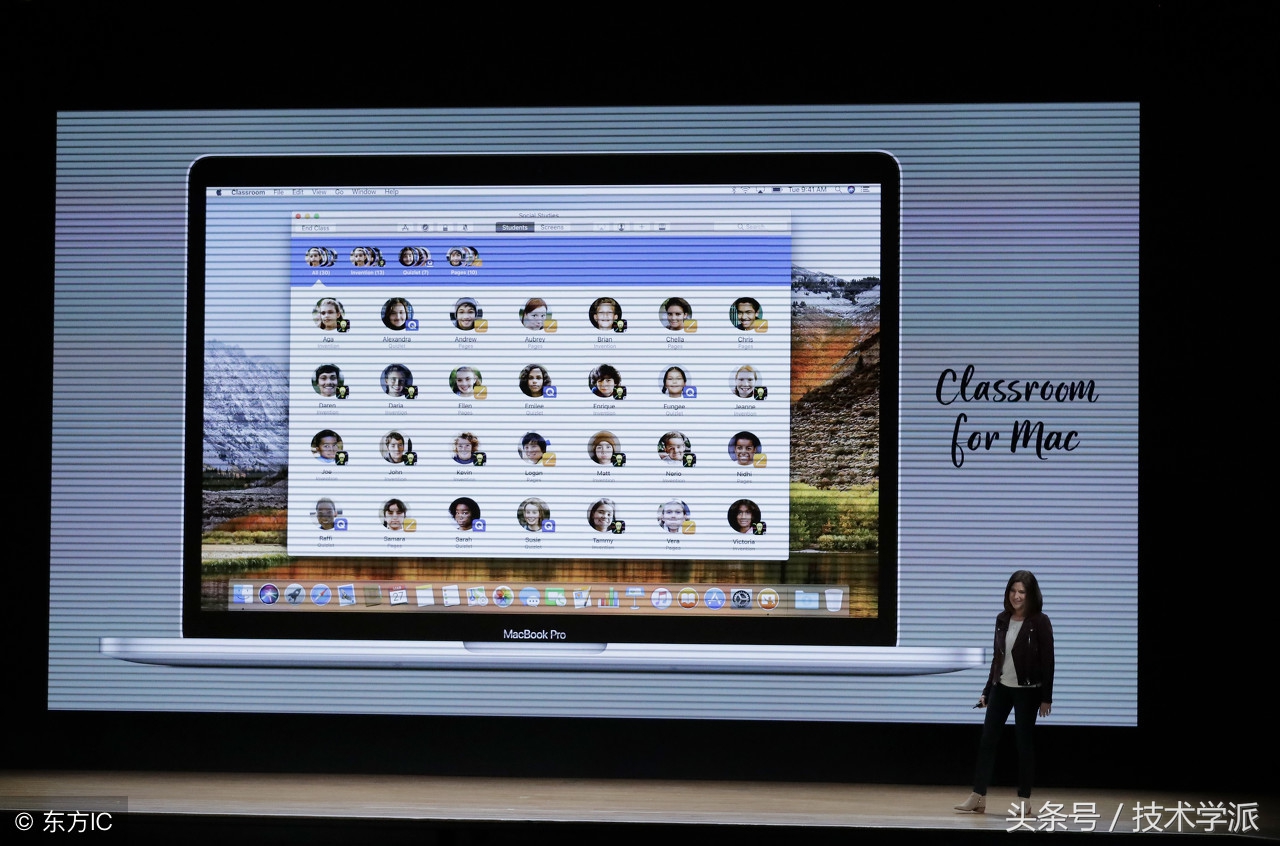The image size is (1280, 846).
Task: Click the Navigate compass toolbar icon
Action: pyautogui.click(x=425, y=228)
